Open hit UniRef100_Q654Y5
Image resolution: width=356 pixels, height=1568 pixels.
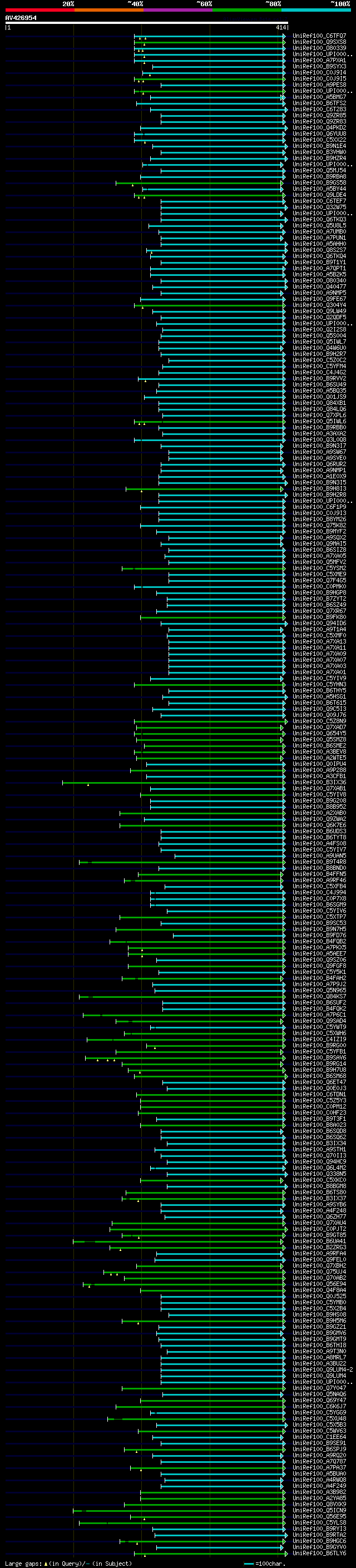pyautogui.click(x=319, y=734)
